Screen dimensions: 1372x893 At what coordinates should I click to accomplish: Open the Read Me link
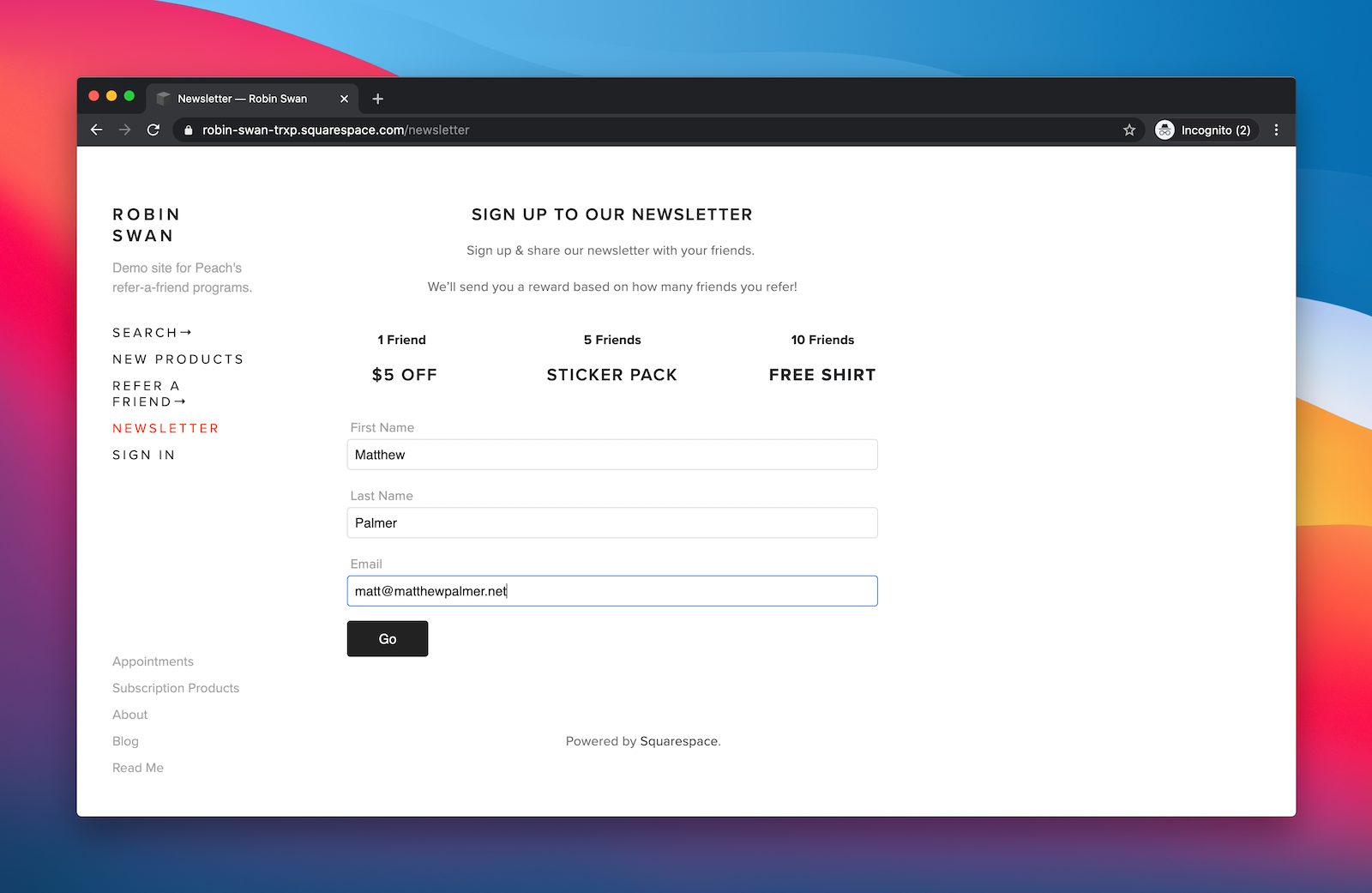[x=138, y=768]
